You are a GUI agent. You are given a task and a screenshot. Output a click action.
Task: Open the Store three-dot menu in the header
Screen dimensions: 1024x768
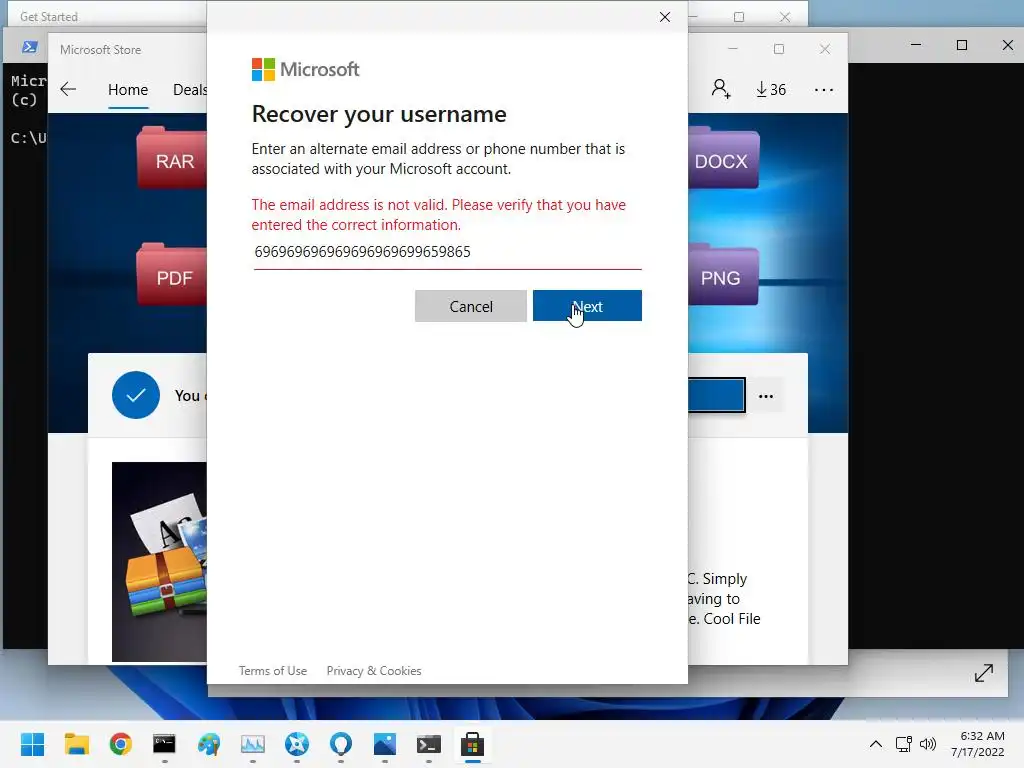pos(824,89)
